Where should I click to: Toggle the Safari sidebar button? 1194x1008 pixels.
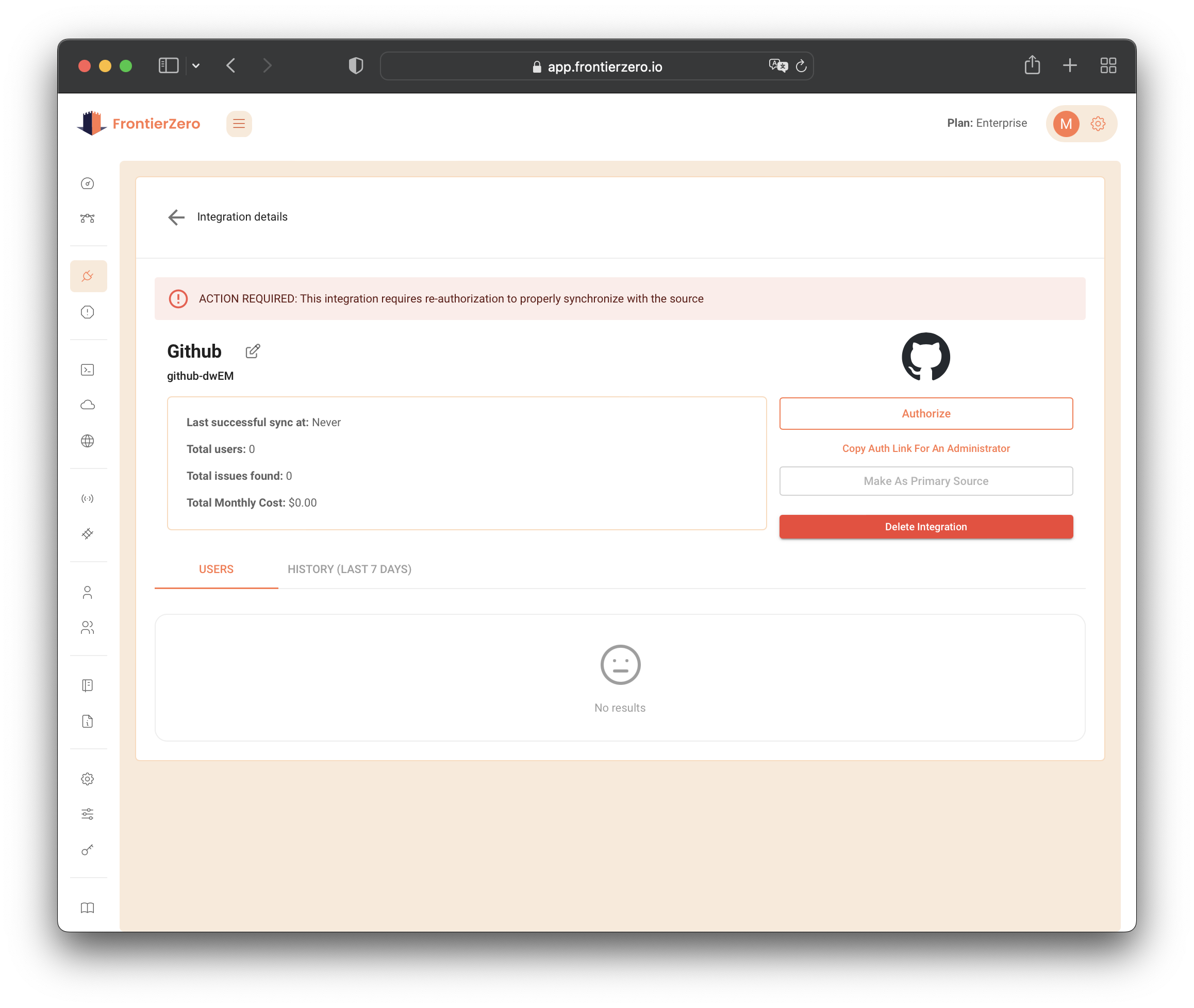(168, 66)
